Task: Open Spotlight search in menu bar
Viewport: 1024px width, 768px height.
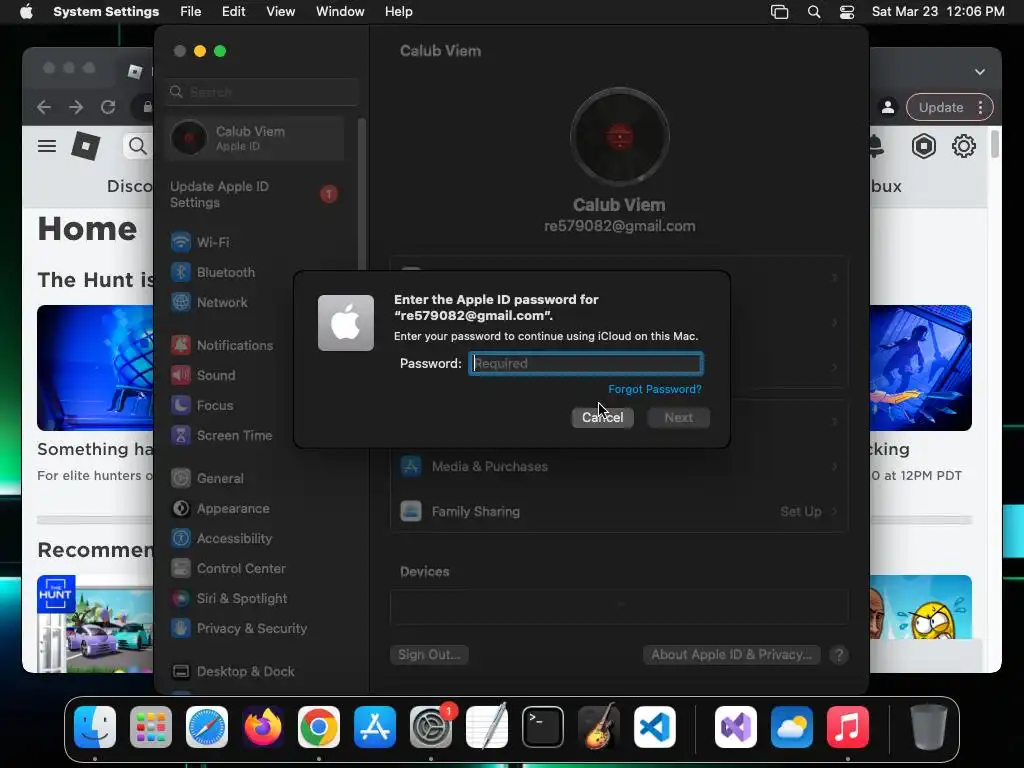Action: pos(814,12)
